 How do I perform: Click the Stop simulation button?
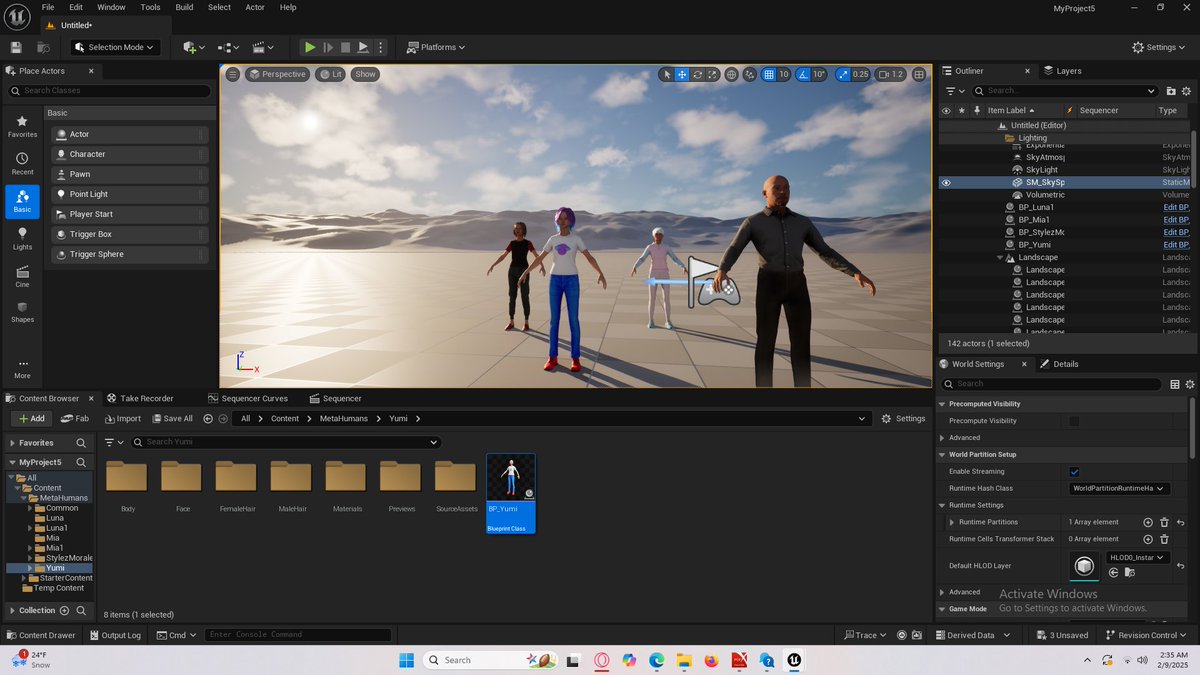346,47
